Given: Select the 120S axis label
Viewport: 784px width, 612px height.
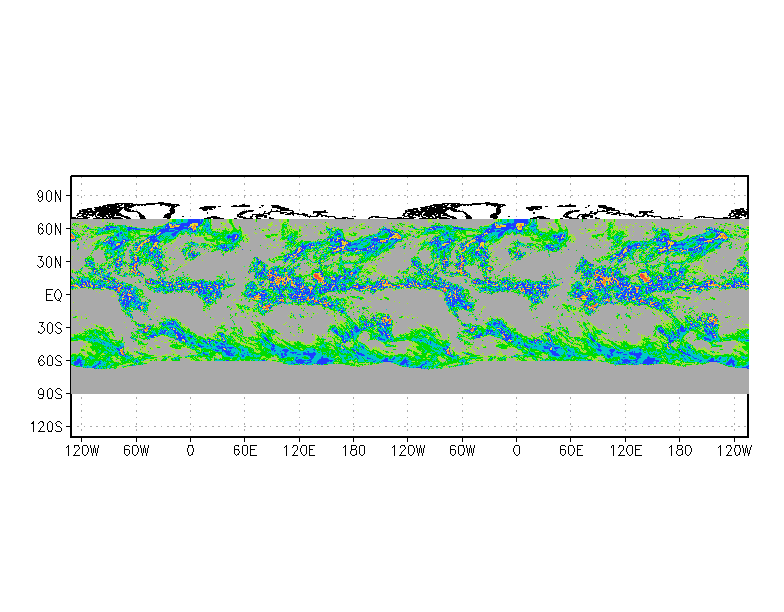Looking at the screenshot, I should pos(46,427).
